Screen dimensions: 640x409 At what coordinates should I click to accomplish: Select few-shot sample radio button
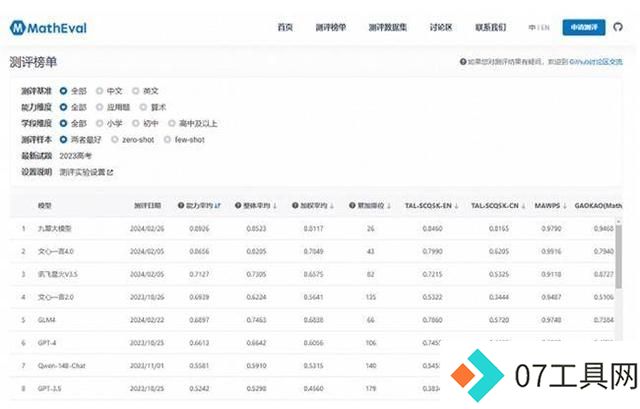167,140
